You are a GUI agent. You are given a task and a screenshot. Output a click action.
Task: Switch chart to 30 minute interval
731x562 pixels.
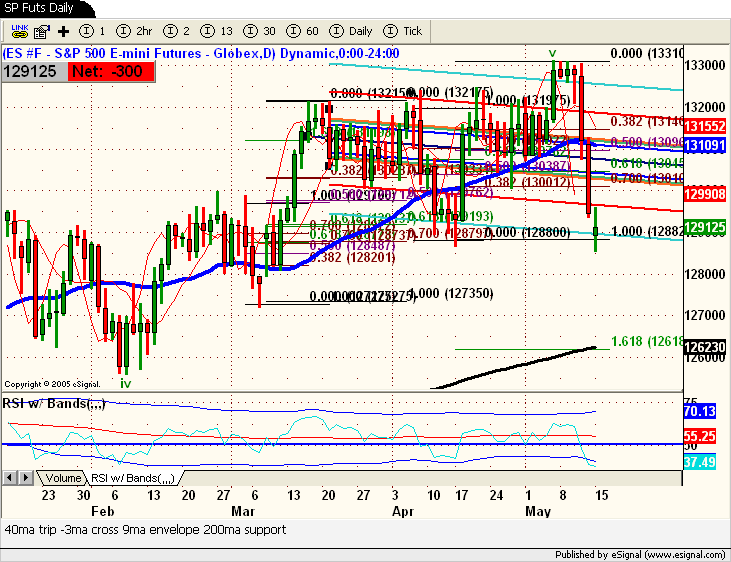pos(264,31)
